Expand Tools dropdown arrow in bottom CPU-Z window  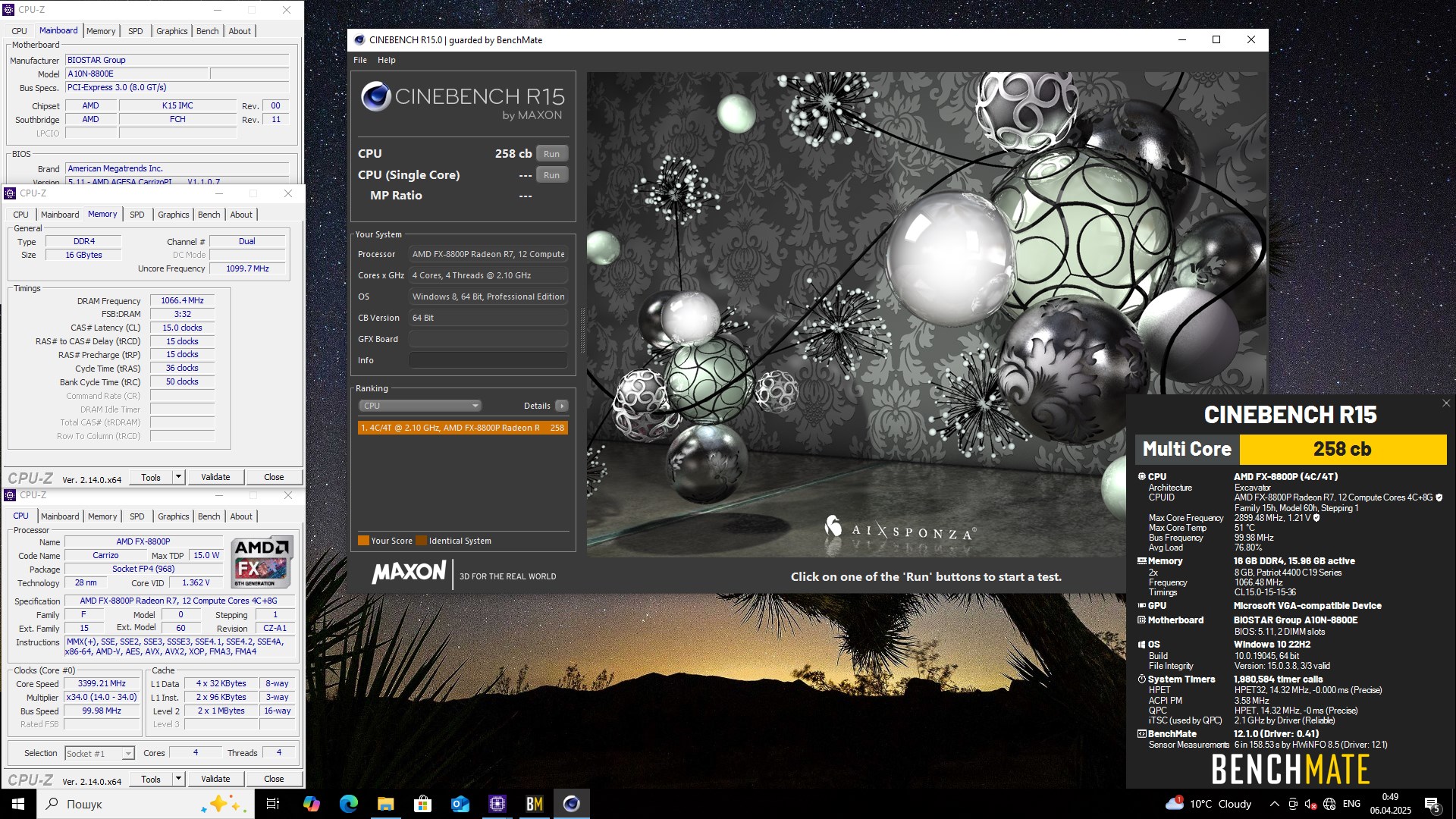(179, 779)
